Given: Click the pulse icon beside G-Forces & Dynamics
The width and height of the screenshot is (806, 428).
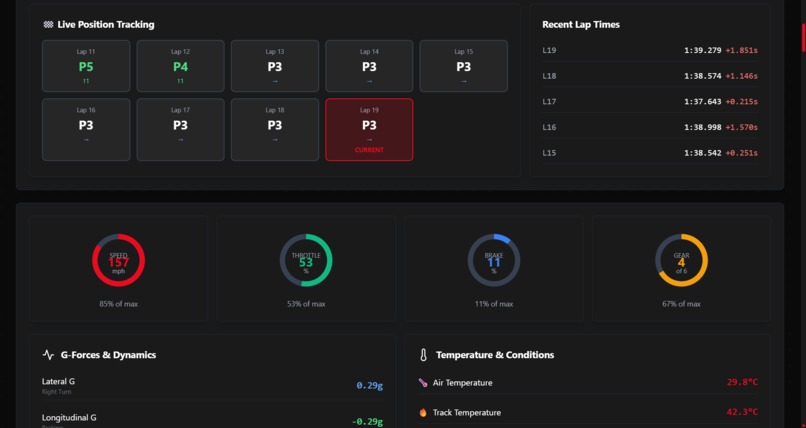Looking at the screenshot, I should pyautogui.click(x=48, y=355).
